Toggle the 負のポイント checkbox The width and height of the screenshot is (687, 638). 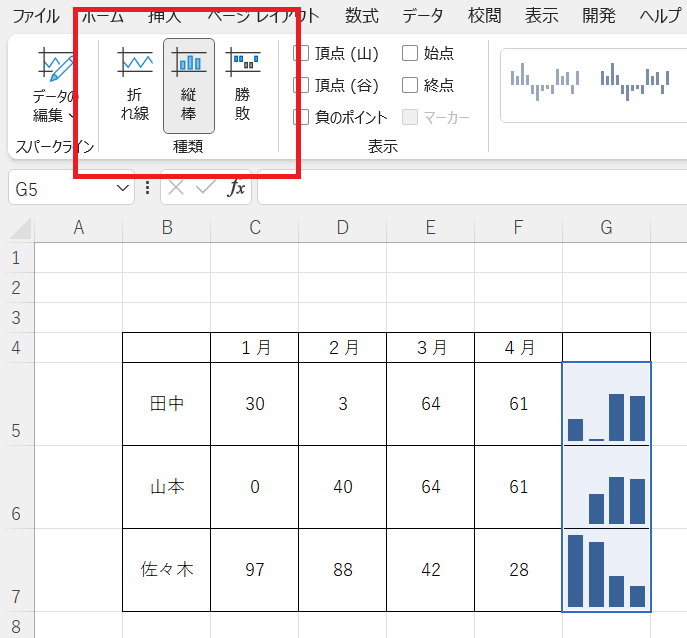[301, 117]
